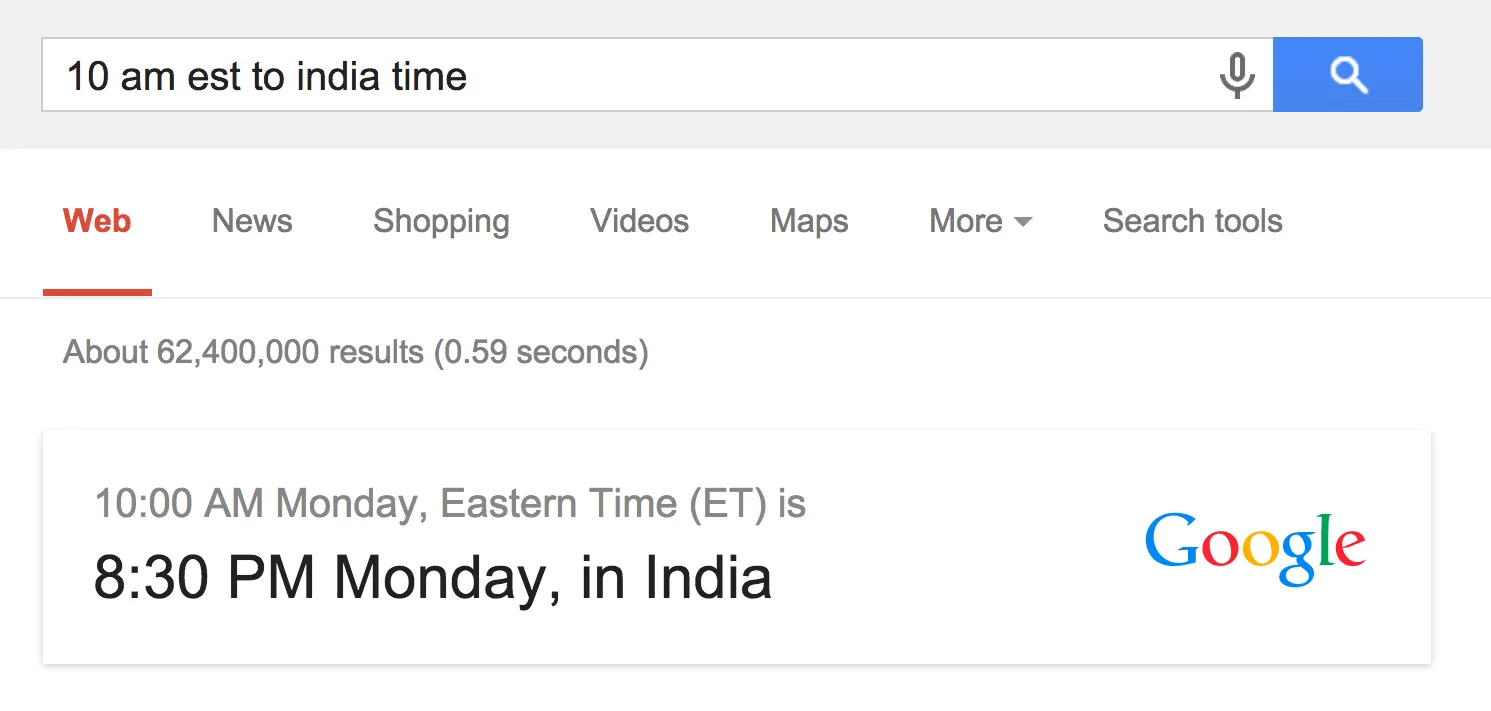Select the Videos tab
Image resolution: width=1491 pixels, height=711 pixels.
point(639,221)
